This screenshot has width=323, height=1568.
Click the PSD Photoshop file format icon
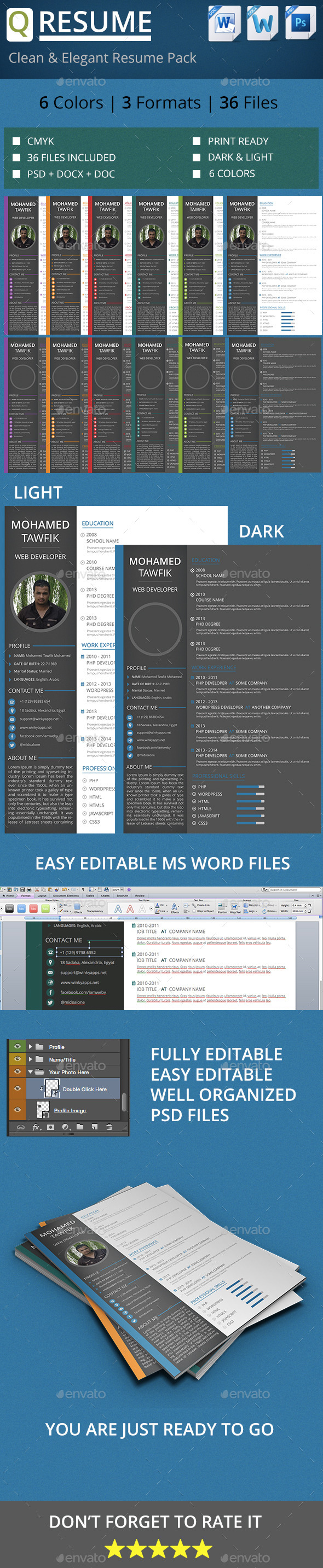300,23
